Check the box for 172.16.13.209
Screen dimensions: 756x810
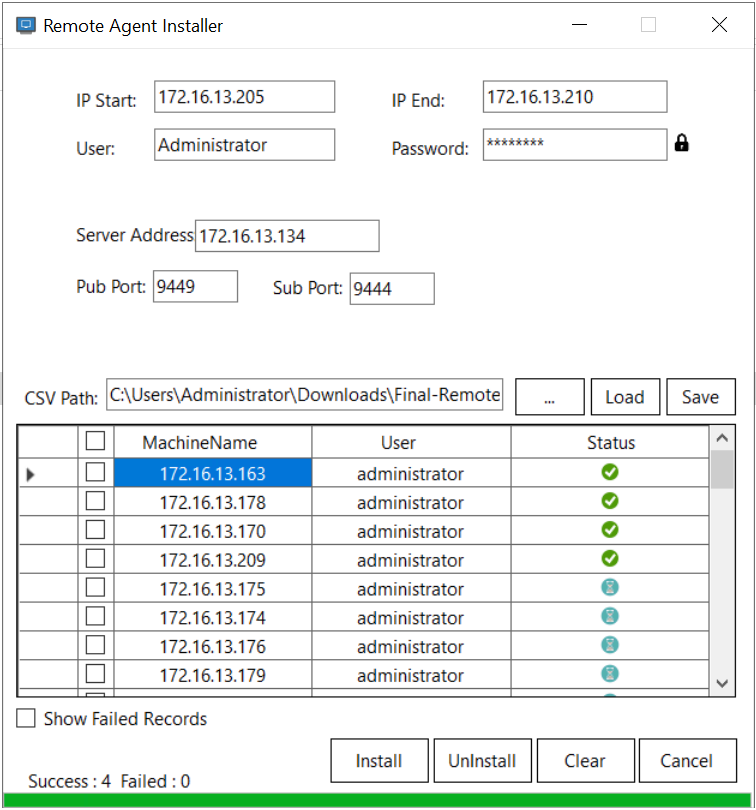click(x=95, y=558)
